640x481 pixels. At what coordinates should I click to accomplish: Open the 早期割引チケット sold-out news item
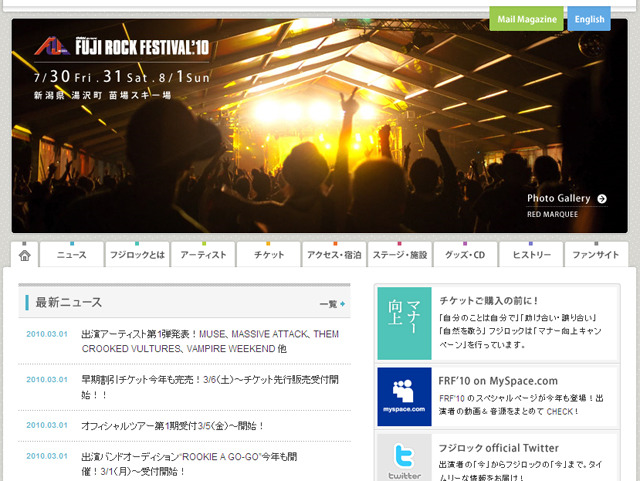pyautogui.click(x=210, y=387)
